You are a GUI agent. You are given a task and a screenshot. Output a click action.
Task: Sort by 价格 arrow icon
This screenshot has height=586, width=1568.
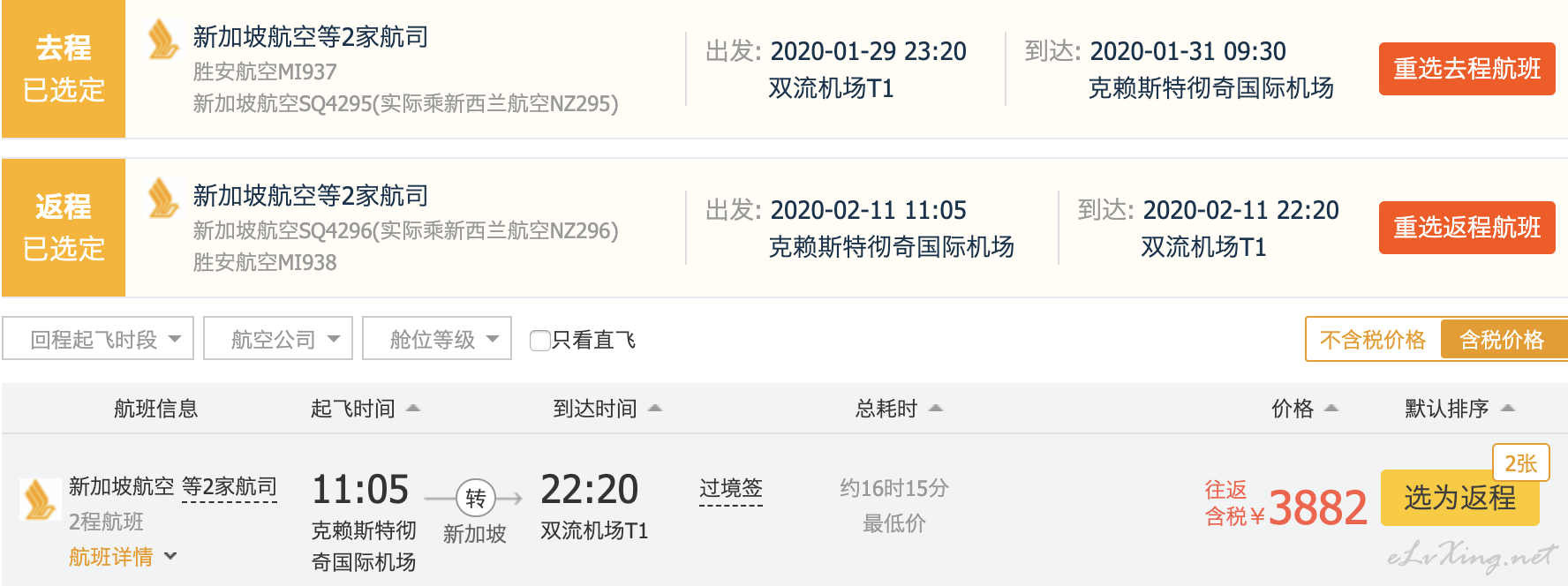tap(1331, 408)
